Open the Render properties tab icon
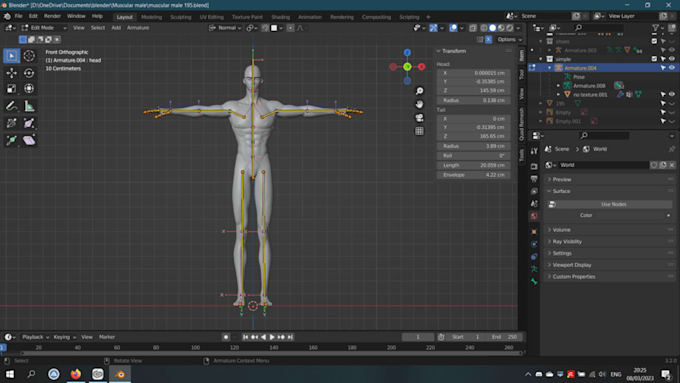Image resolution: width=680 pixels, height=383 pixels. [x=534, y=167]
